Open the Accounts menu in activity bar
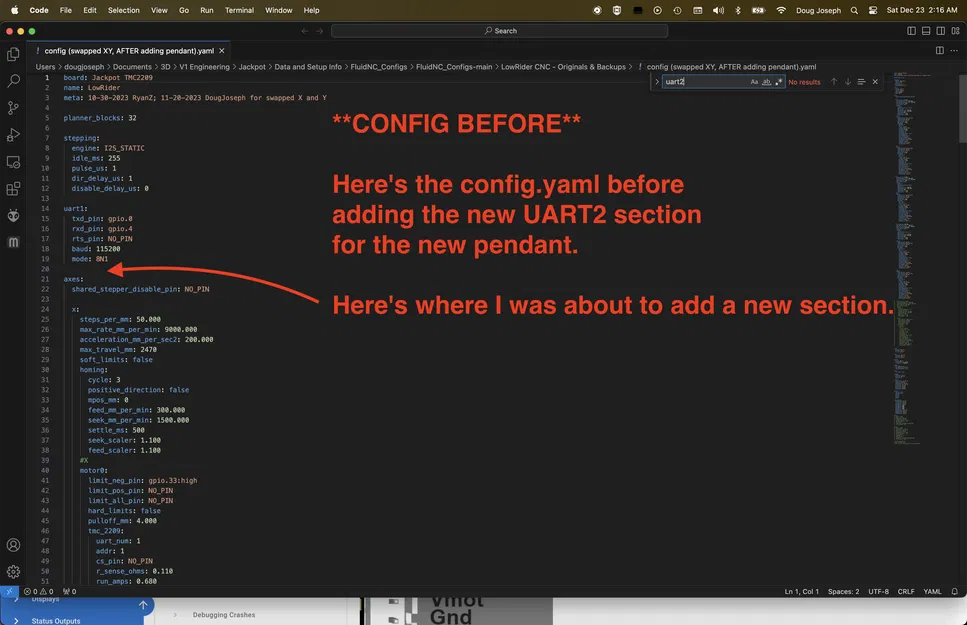Viewport: 967px width, 625px height. click(13, 545)
